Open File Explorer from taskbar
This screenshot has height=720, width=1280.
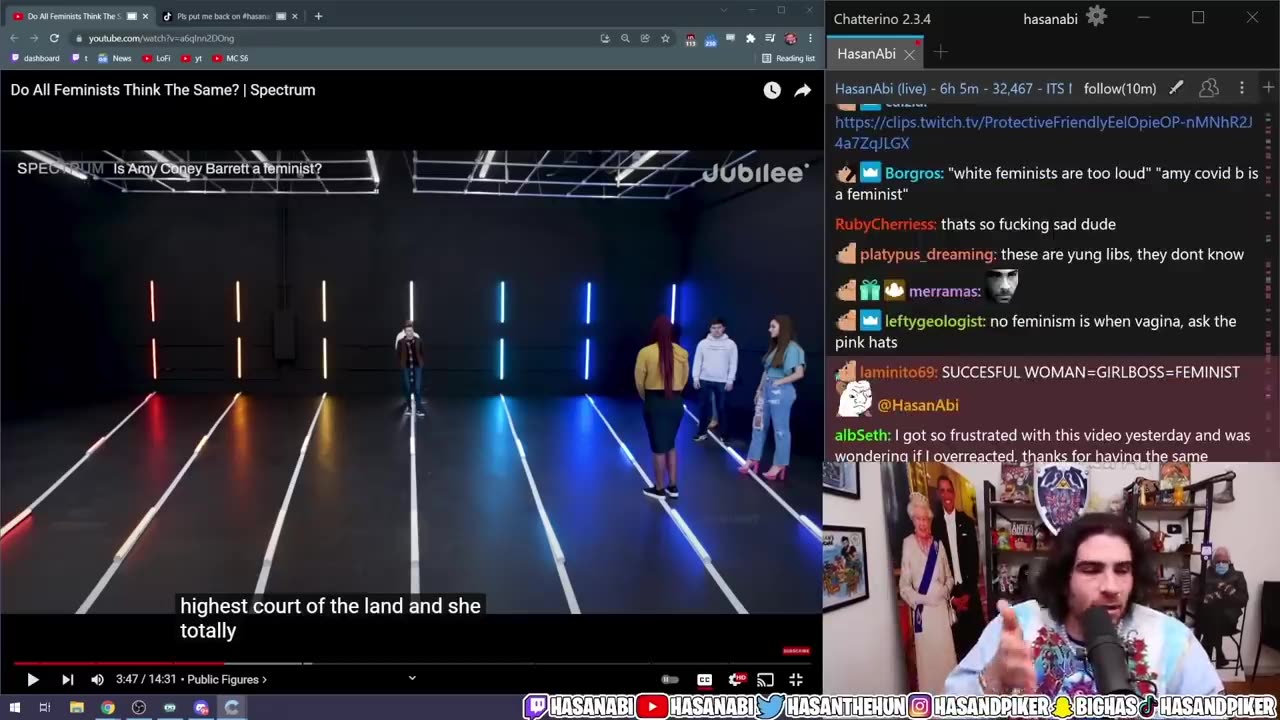point(77,708)
